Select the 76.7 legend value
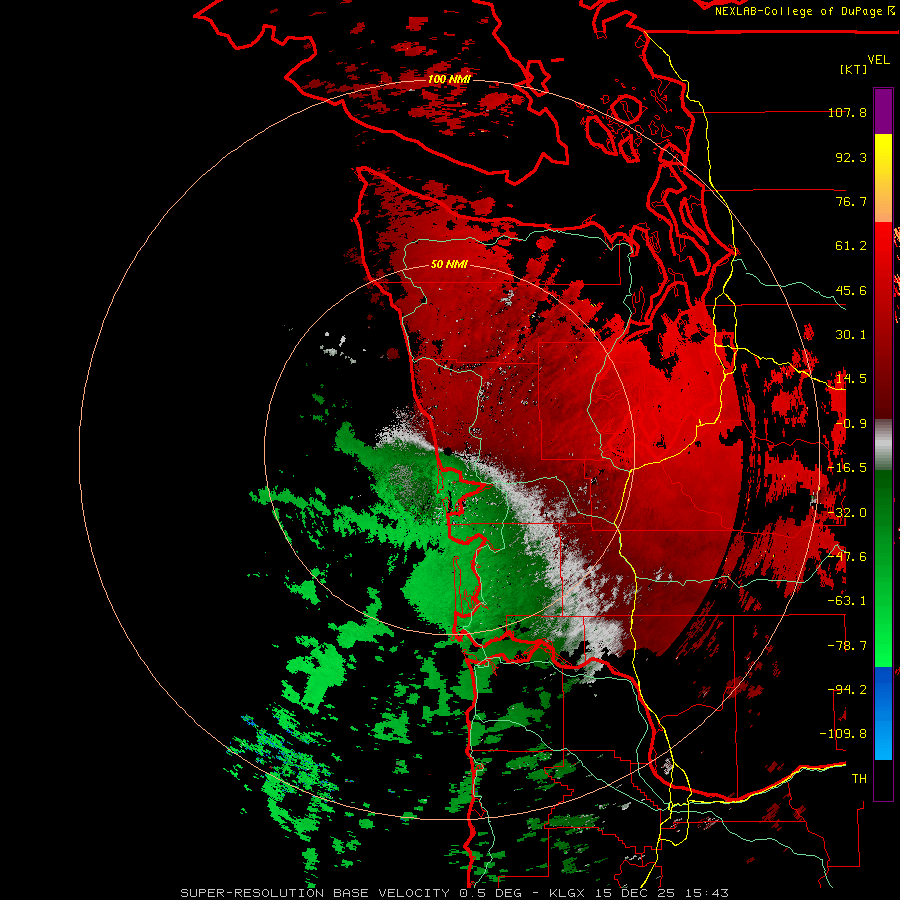Screen dimensions: 900x900 click(x=851, y=201)
